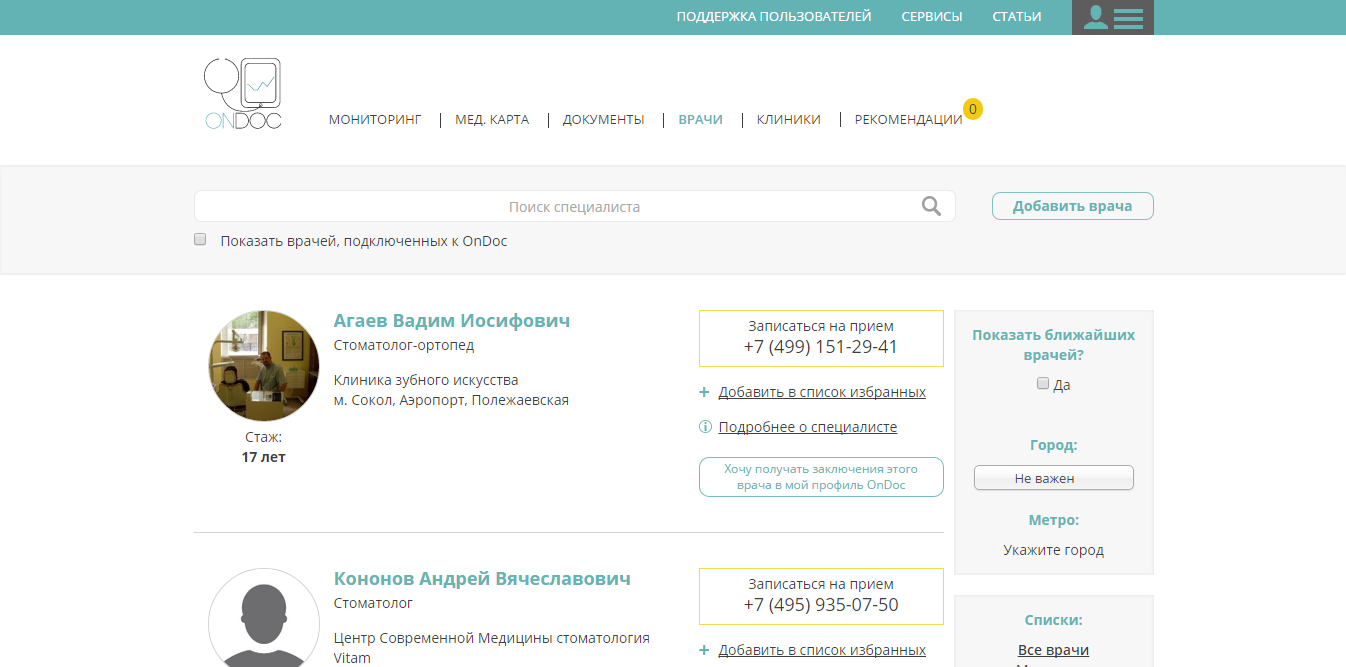Click the OnDoc logo
1346x667 pixels.
(x=243, y=95)
